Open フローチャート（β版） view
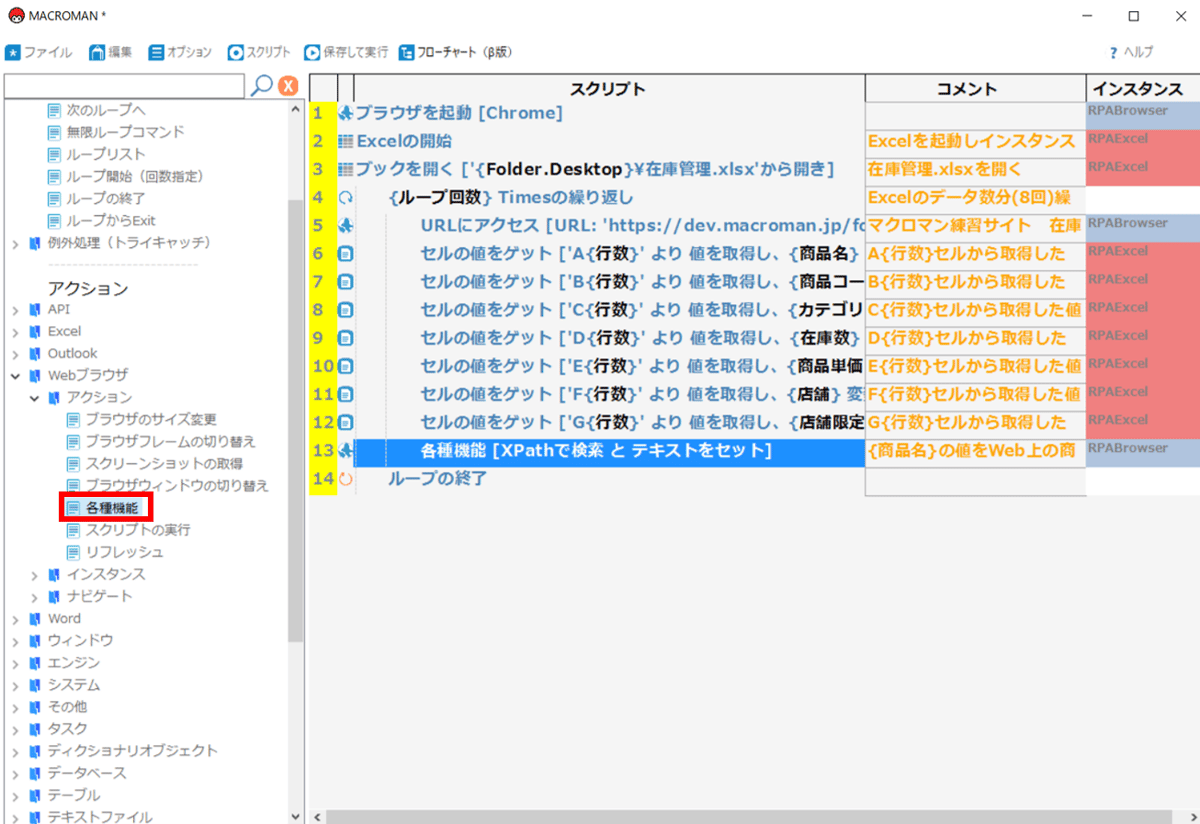This screenshot has width=1200, height=824. coord(455,52)
